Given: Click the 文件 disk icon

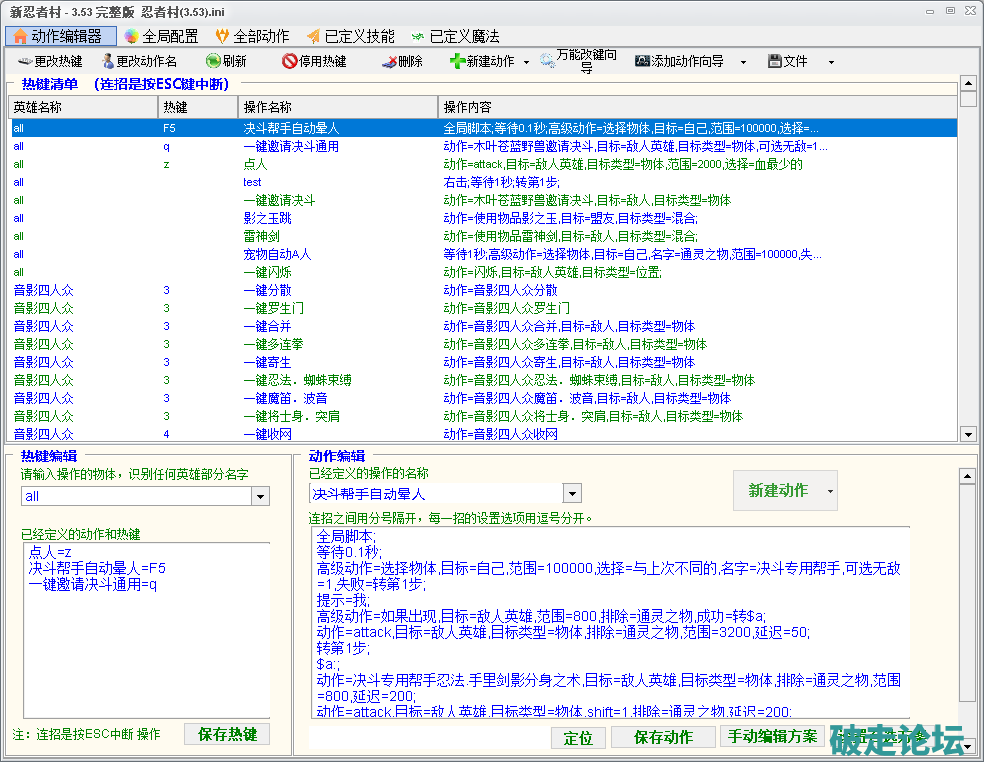Looking at the screenshot, I should pyautogui.click(x=774, y=61).
